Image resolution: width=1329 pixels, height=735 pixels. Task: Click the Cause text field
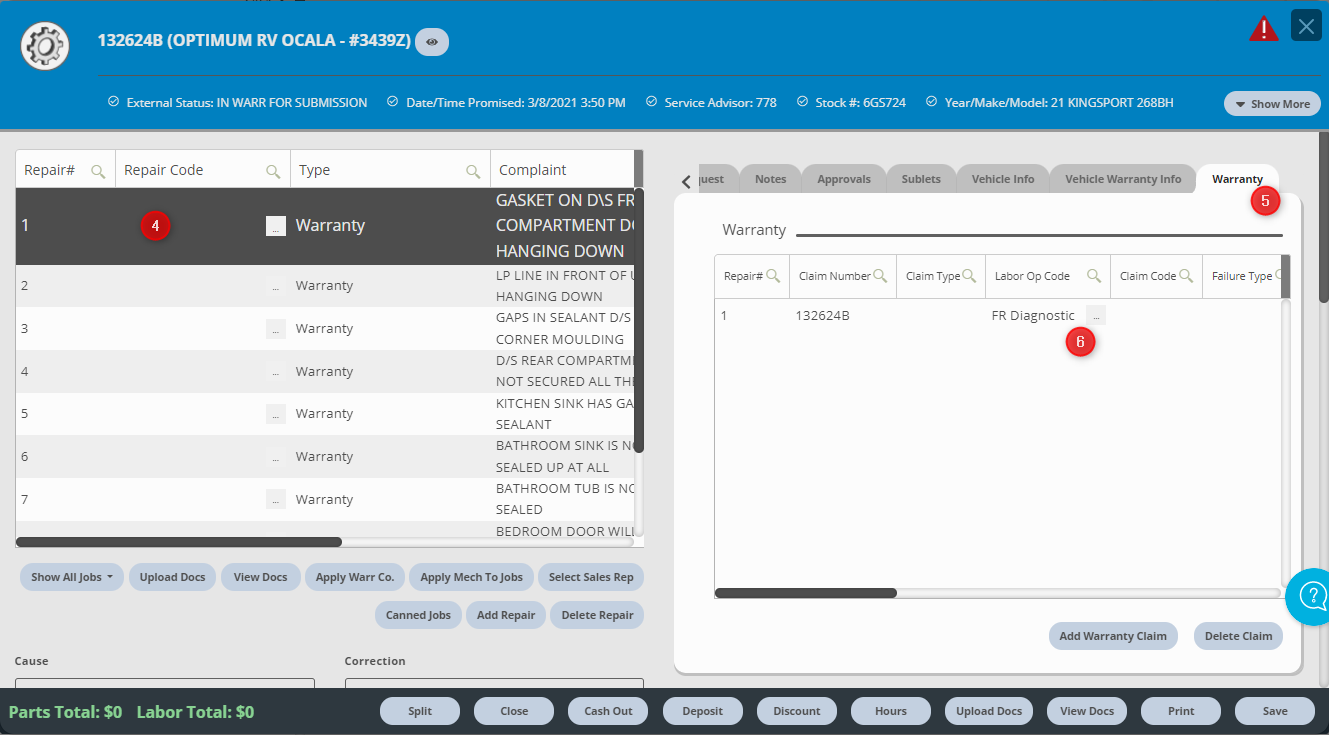click(165, 683)
